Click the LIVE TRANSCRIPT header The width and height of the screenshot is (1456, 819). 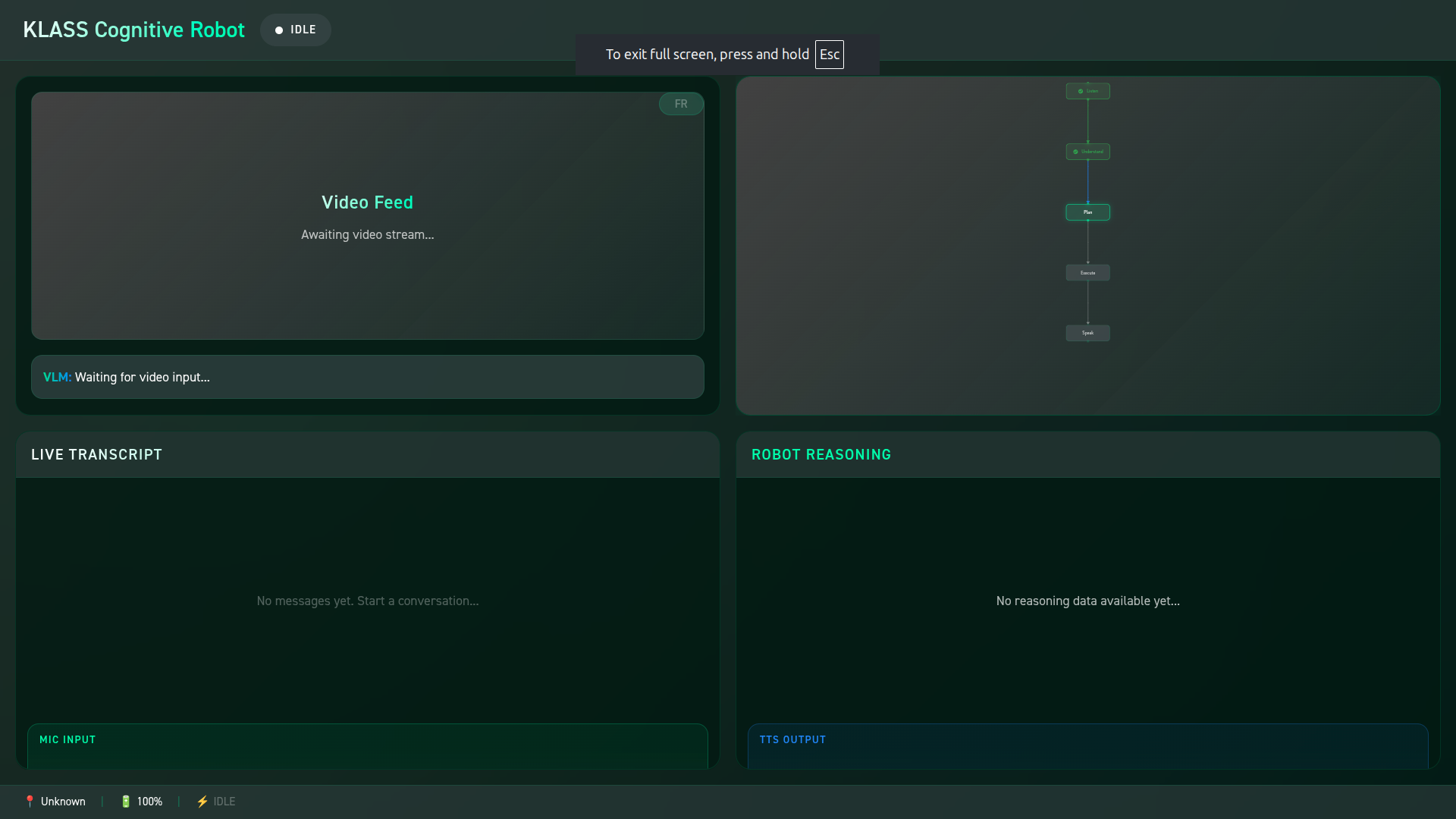(x=97, y=455)
